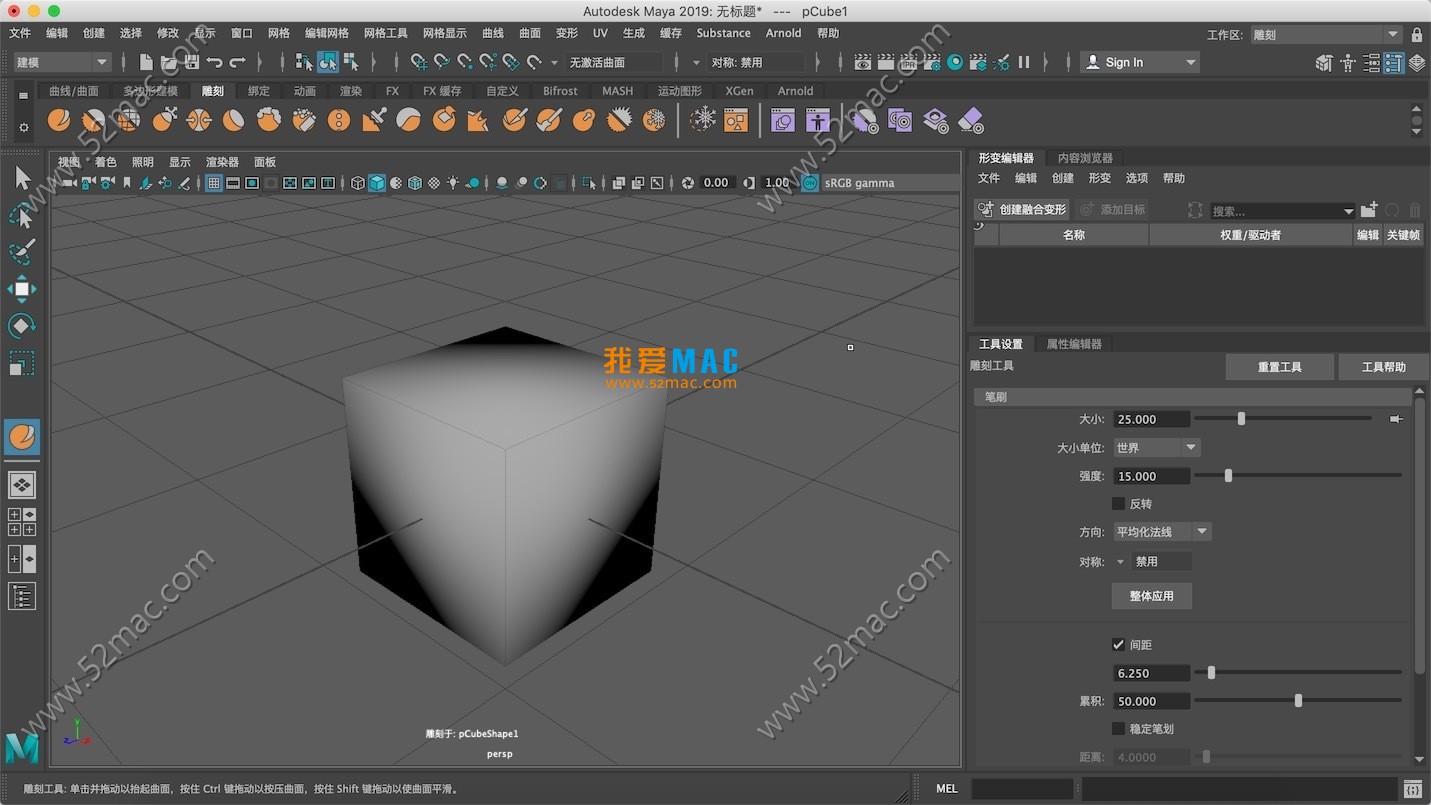This screenshot has width=1431, height=805.
Task: Switch to the 绑定 shelf tab
Action: [x=259, y=91]
